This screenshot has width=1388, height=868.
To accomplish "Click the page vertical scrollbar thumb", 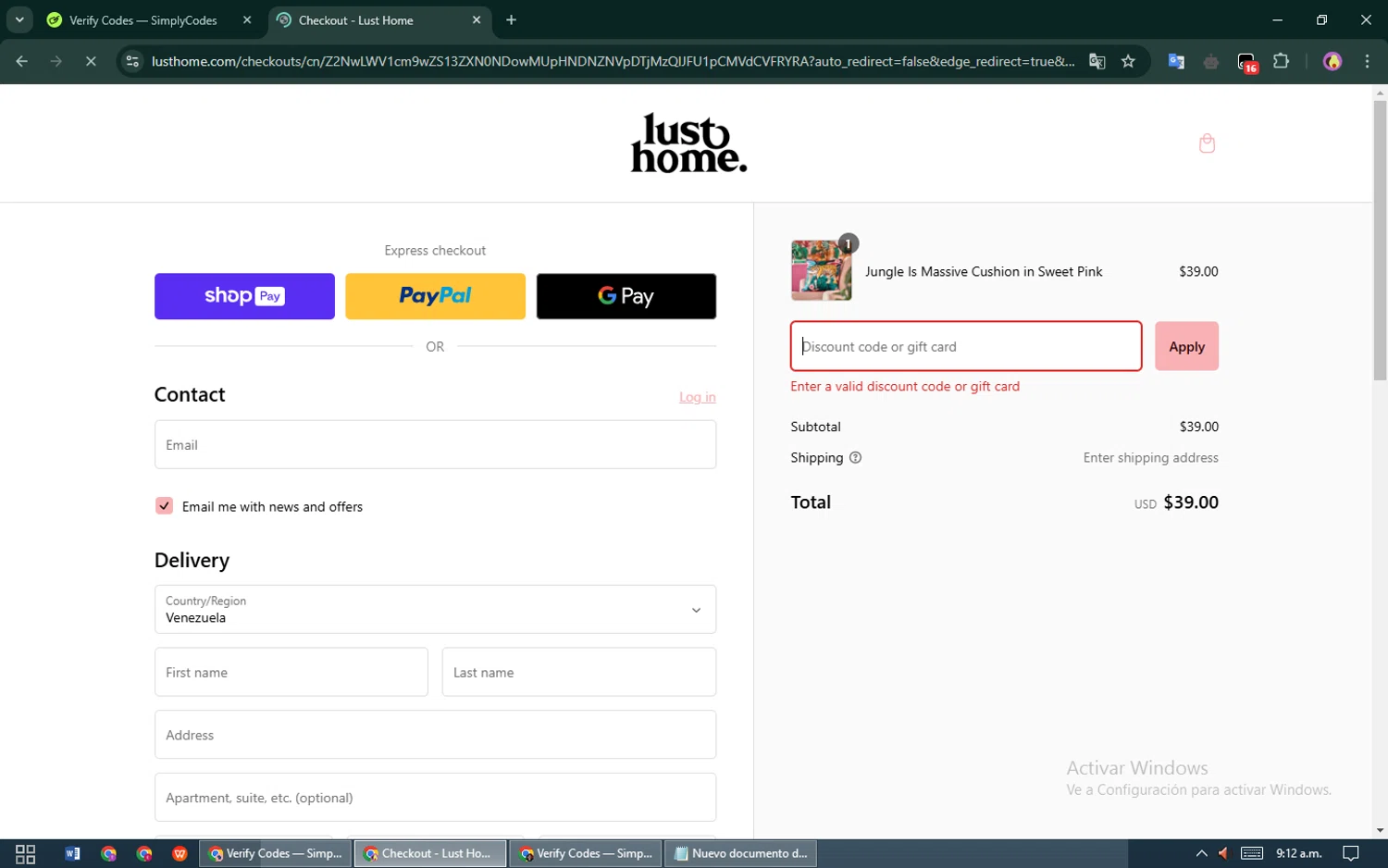I will [x=1380, y=241].
